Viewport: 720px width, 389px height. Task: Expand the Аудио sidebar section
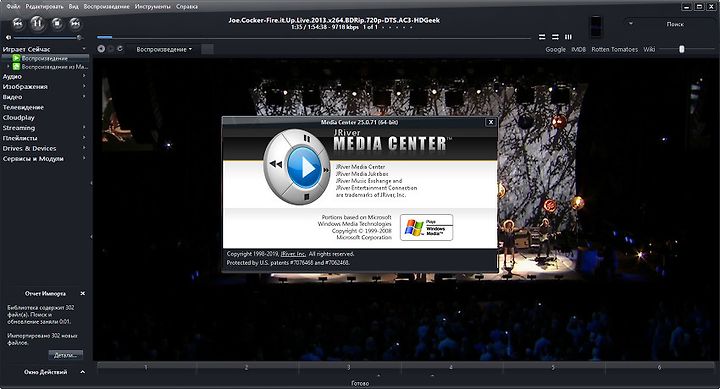point(44,76)
